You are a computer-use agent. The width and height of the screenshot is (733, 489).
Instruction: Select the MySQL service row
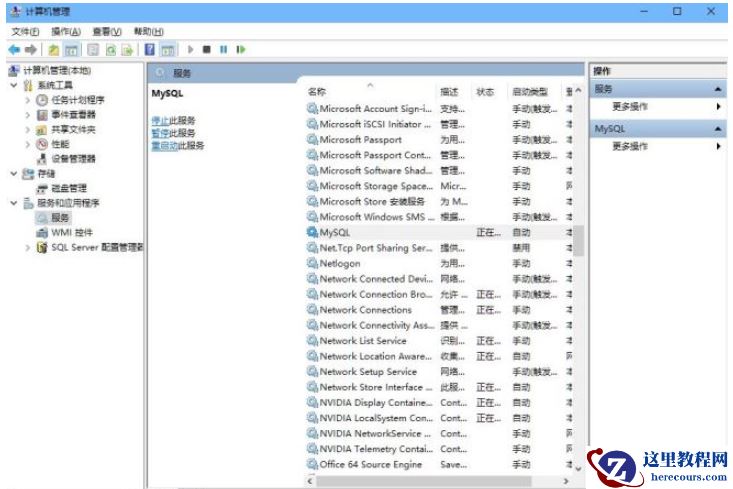coord(439,232)
